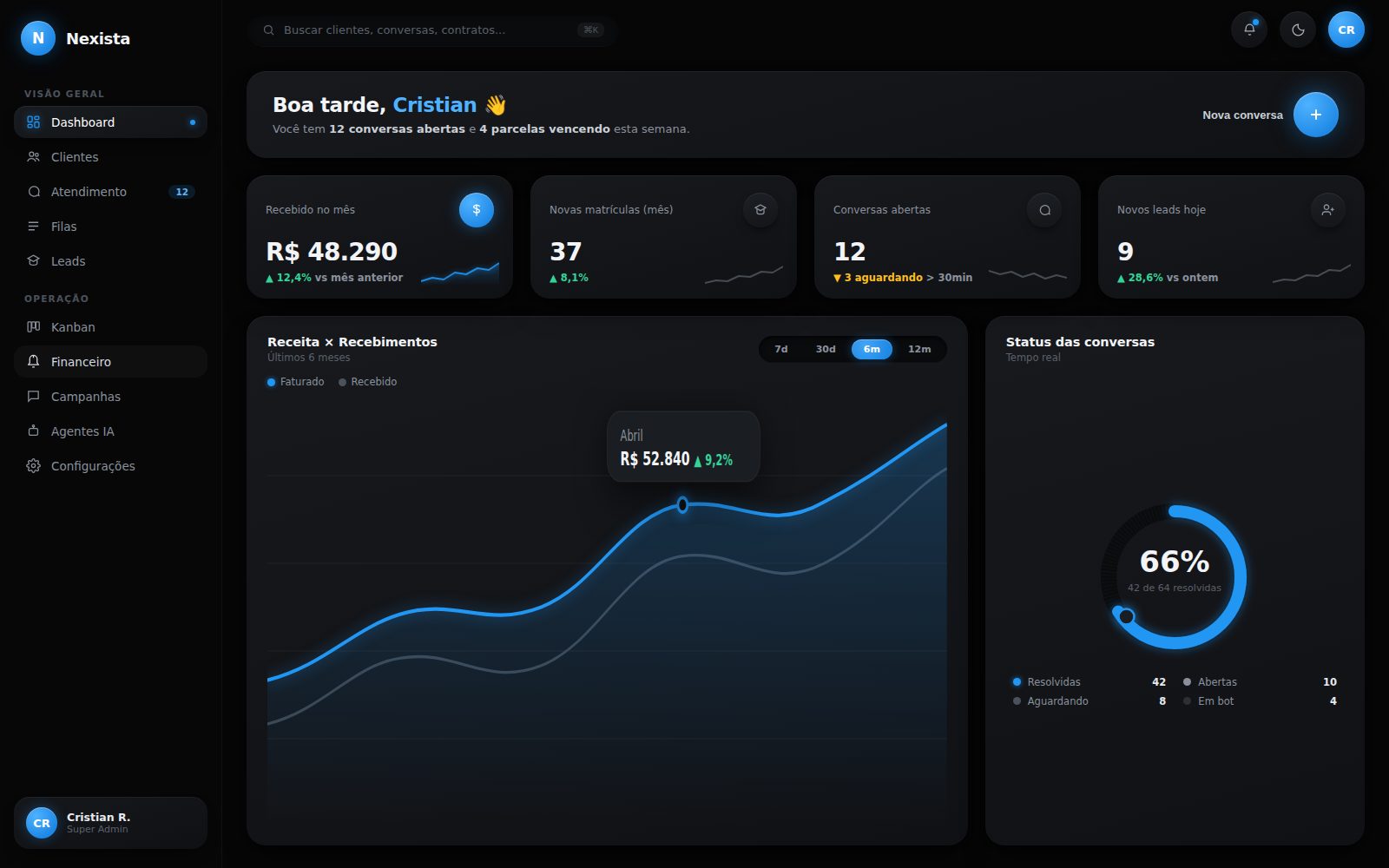1389x868 pixels.
Task: Click the donut chart progress knob
Action: tap(1126, 616)
